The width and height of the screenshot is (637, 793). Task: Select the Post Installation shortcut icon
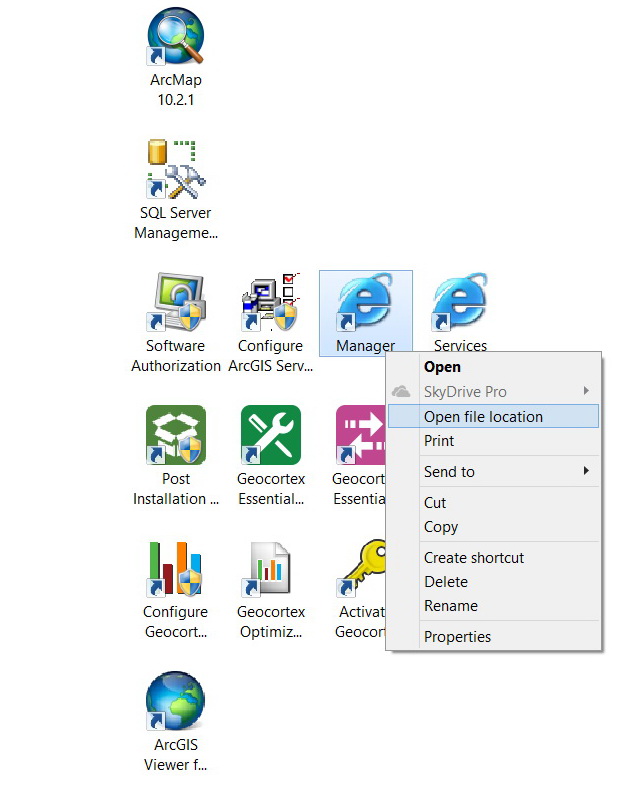(175, 435)
